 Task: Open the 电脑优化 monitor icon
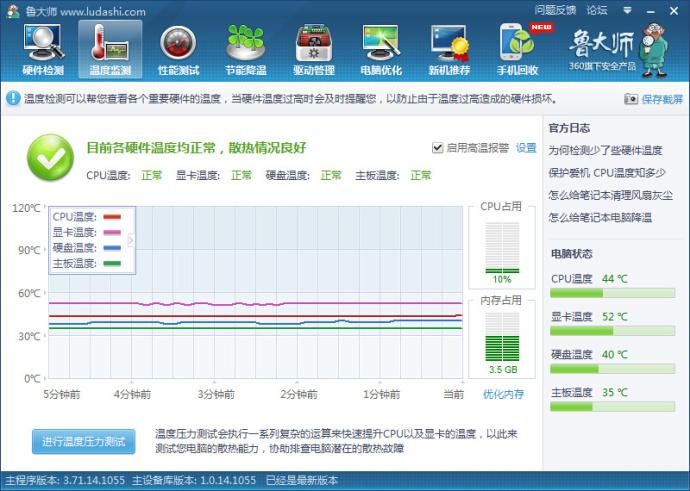[381, 50]
